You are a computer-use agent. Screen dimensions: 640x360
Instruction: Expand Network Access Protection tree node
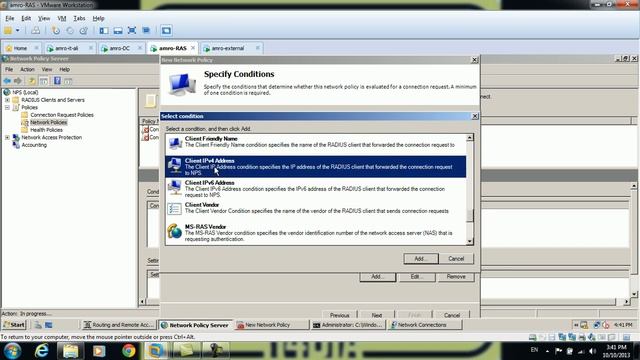coord(7,138)
